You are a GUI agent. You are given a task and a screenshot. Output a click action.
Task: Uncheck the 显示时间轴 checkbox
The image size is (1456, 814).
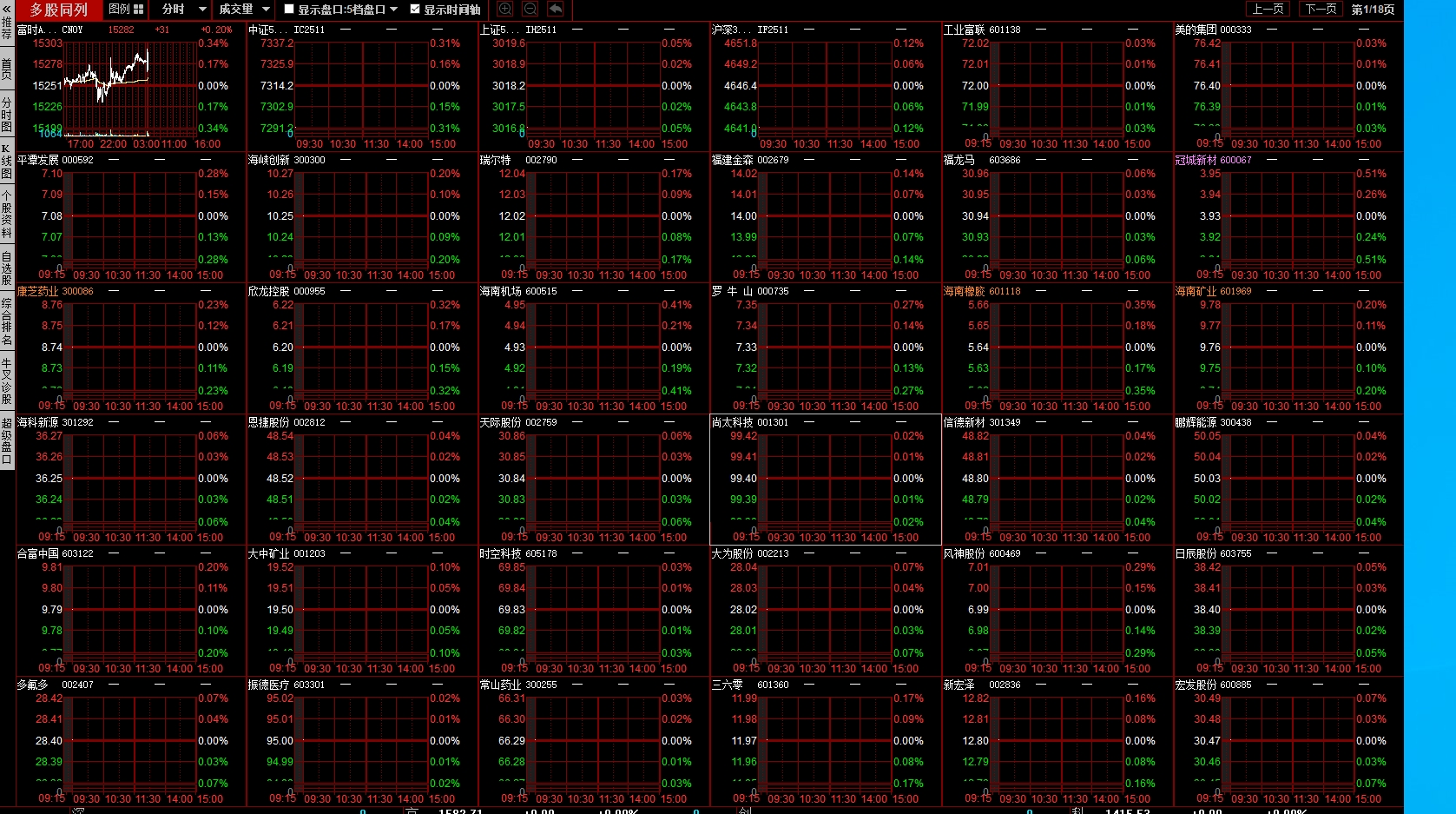point(415,10)
